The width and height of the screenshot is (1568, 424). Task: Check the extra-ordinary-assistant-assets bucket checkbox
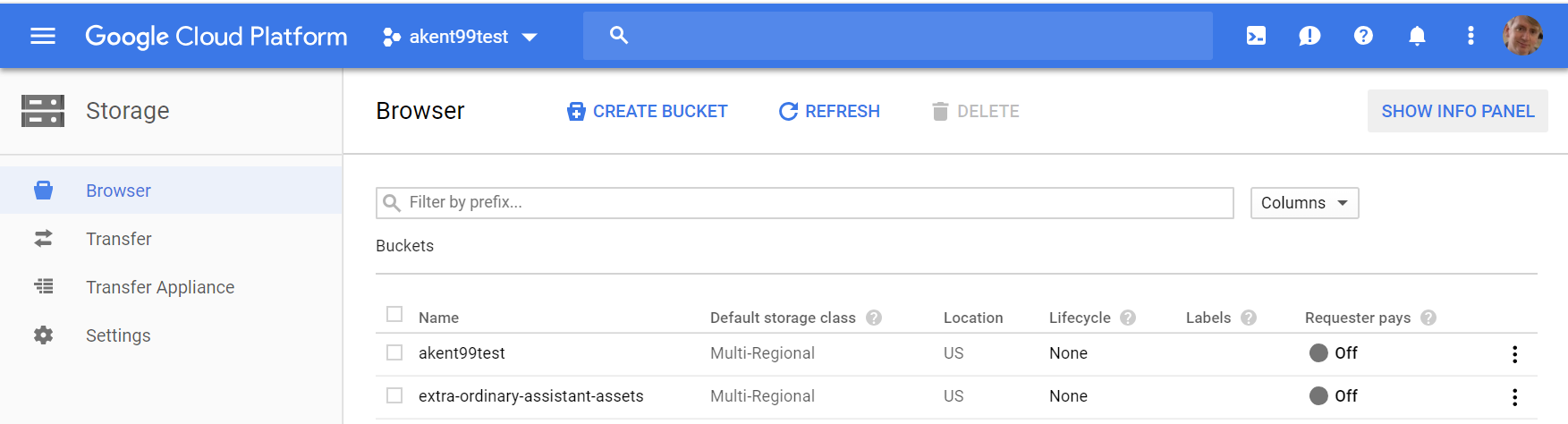[394, 395]
